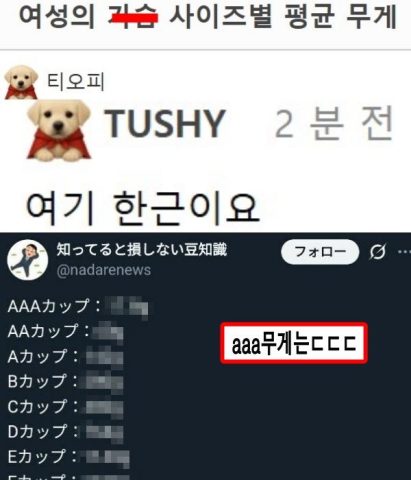Select the AAカップ line
Screen dimensions: 411x480
click(66, 332)
